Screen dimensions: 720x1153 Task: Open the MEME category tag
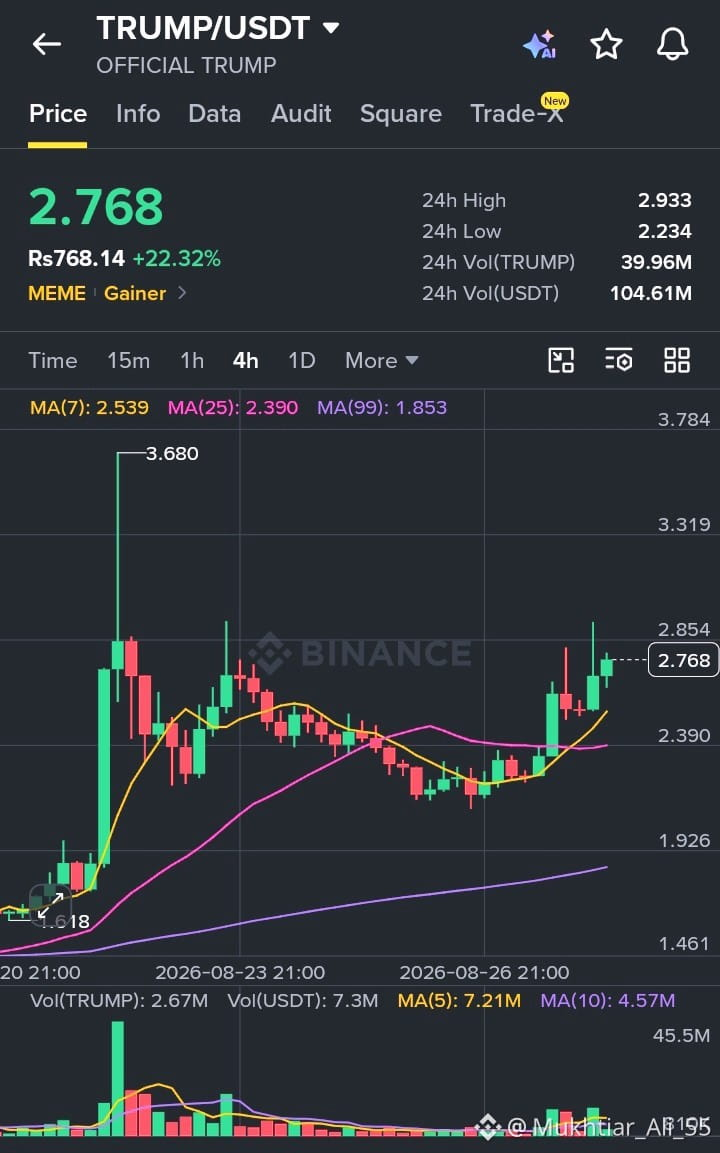click(57, 293)
